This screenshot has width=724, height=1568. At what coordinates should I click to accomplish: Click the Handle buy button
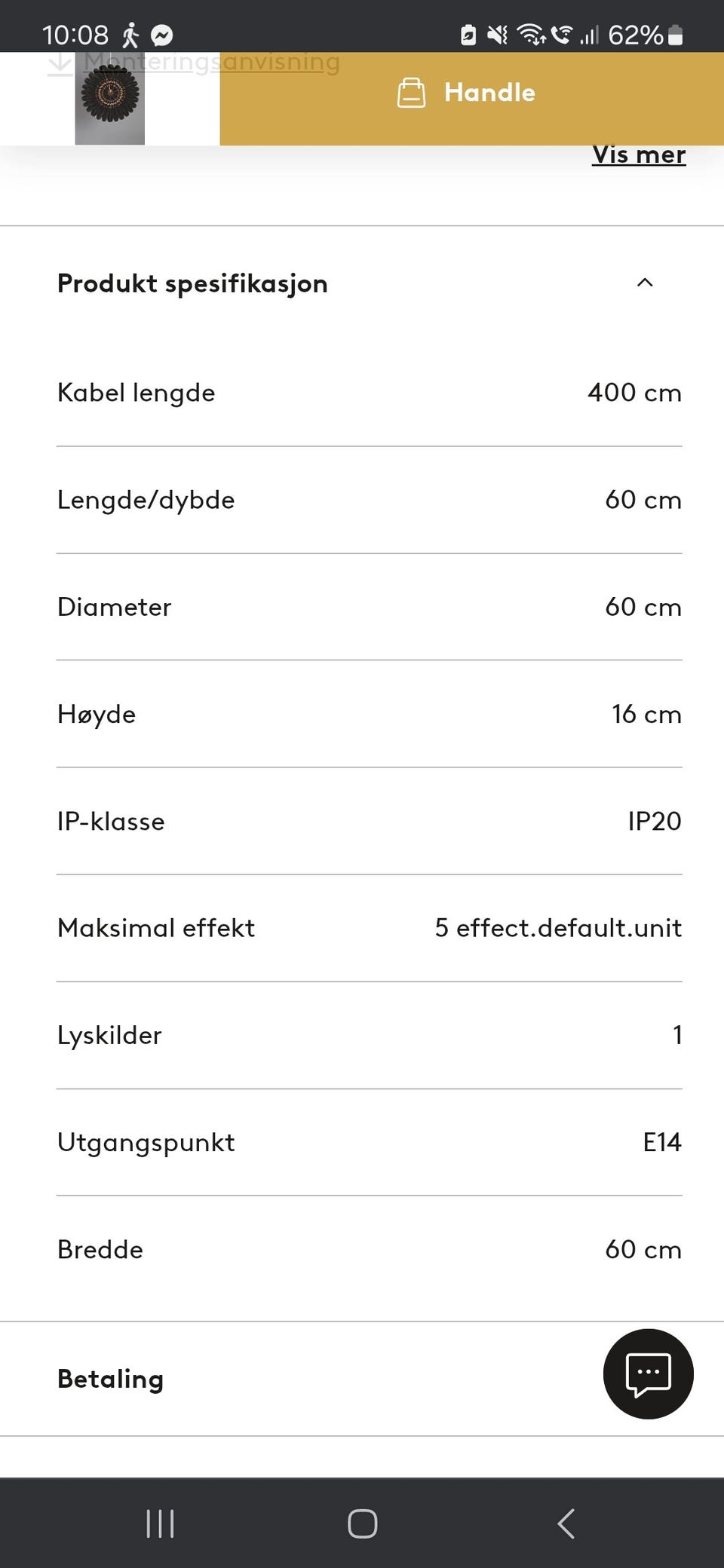[x=471, y=93]
